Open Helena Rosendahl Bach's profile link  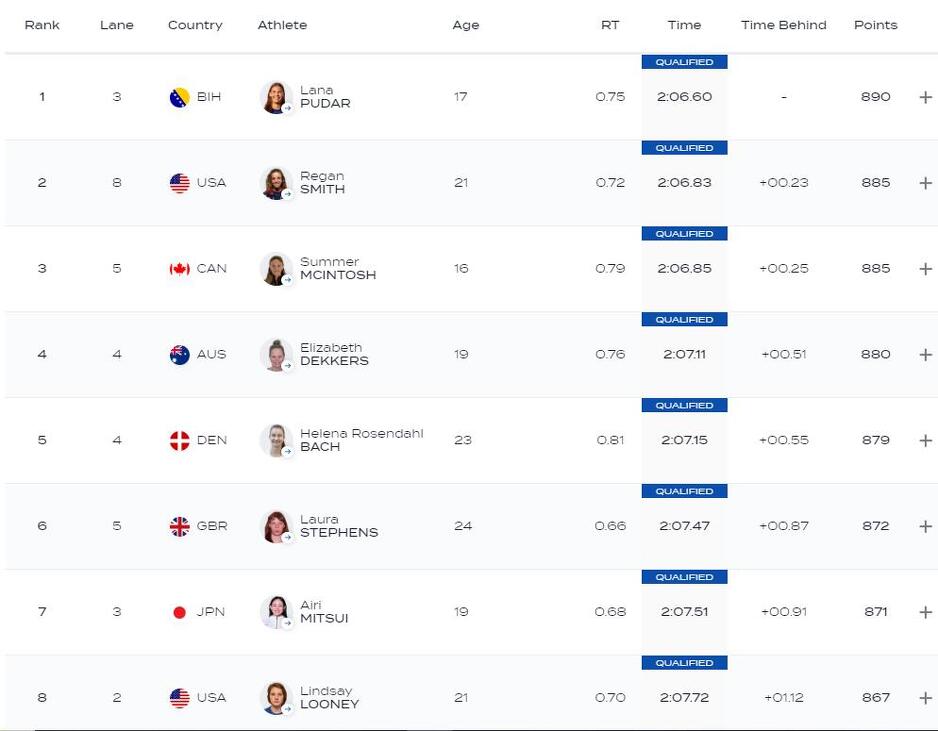(x=361, y=440)
